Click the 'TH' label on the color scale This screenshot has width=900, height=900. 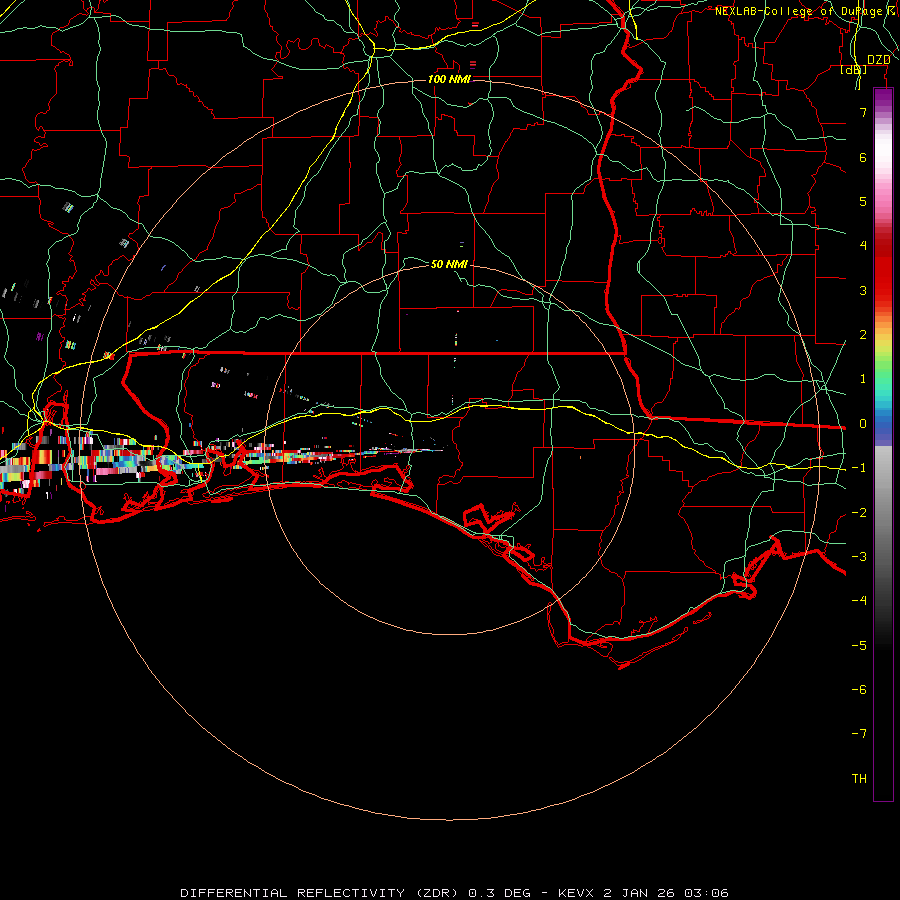[859, 779]
